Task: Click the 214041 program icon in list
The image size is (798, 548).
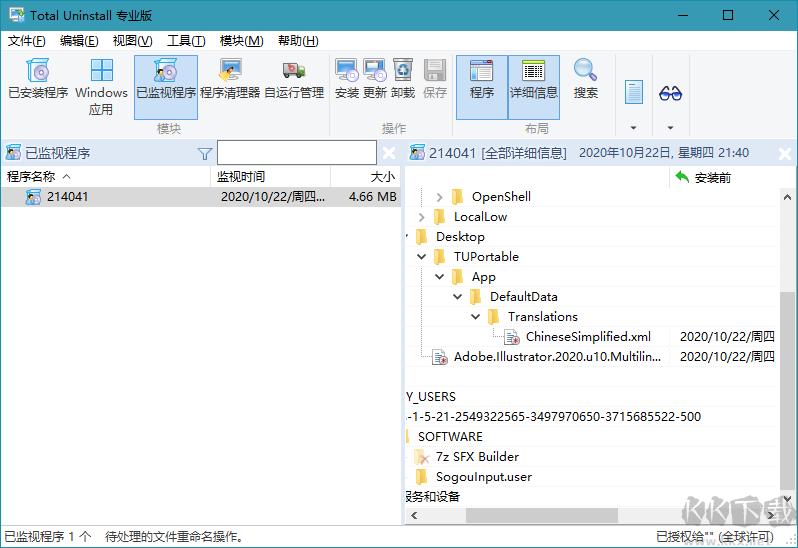Action: (x=33, y=197)
